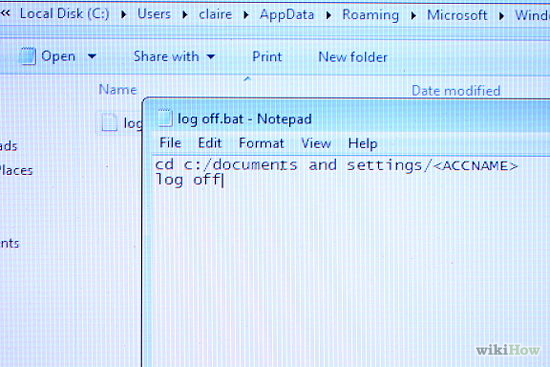This screenshot has width=550, height=367.
Task: Sort by the Date modified column
Action: pos(456,91)
